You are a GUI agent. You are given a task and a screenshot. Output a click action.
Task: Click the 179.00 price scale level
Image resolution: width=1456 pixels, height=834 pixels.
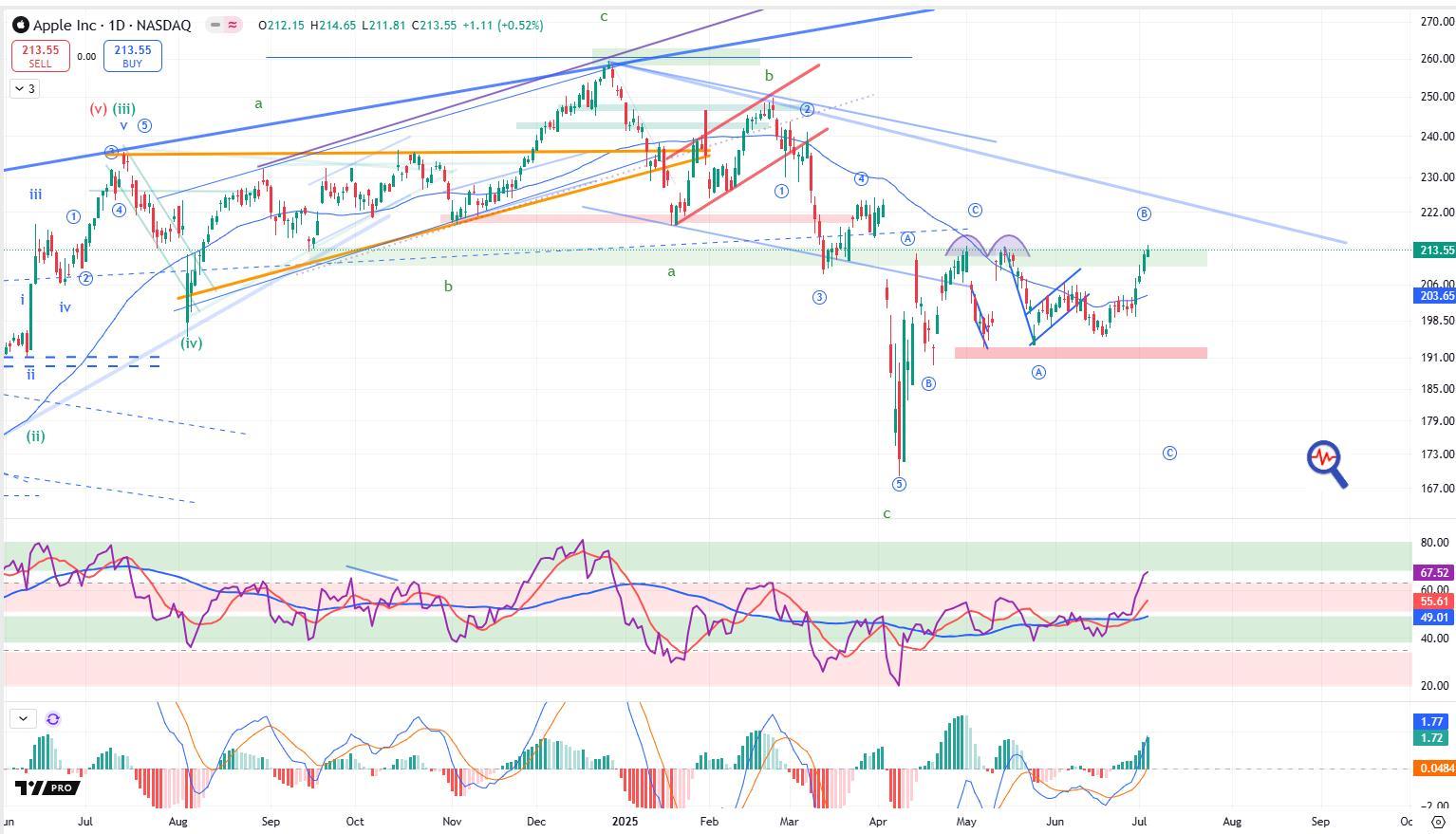(x=1437, y=420)
